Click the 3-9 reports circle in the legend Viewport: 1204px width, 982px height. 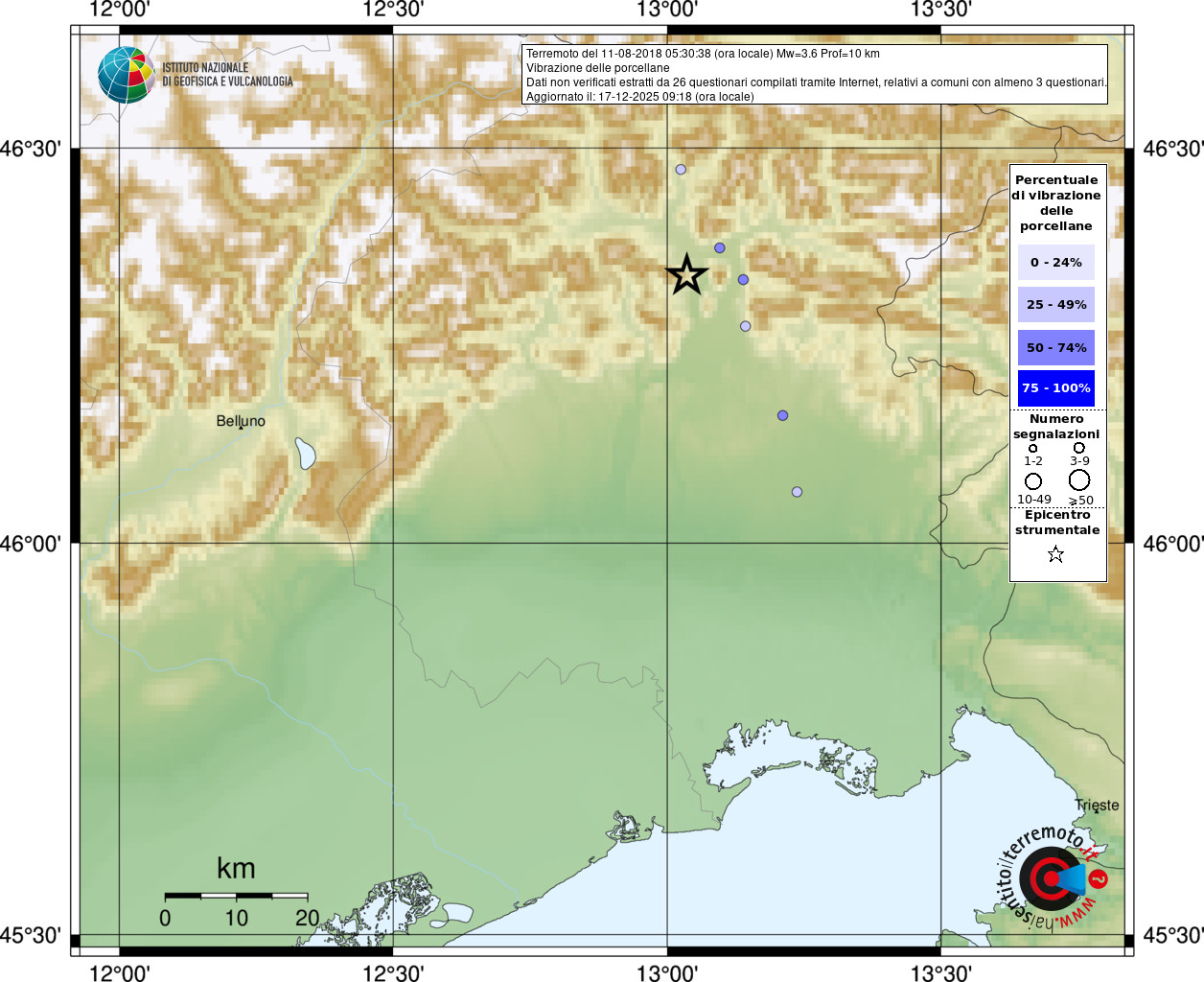[1079, 448]
